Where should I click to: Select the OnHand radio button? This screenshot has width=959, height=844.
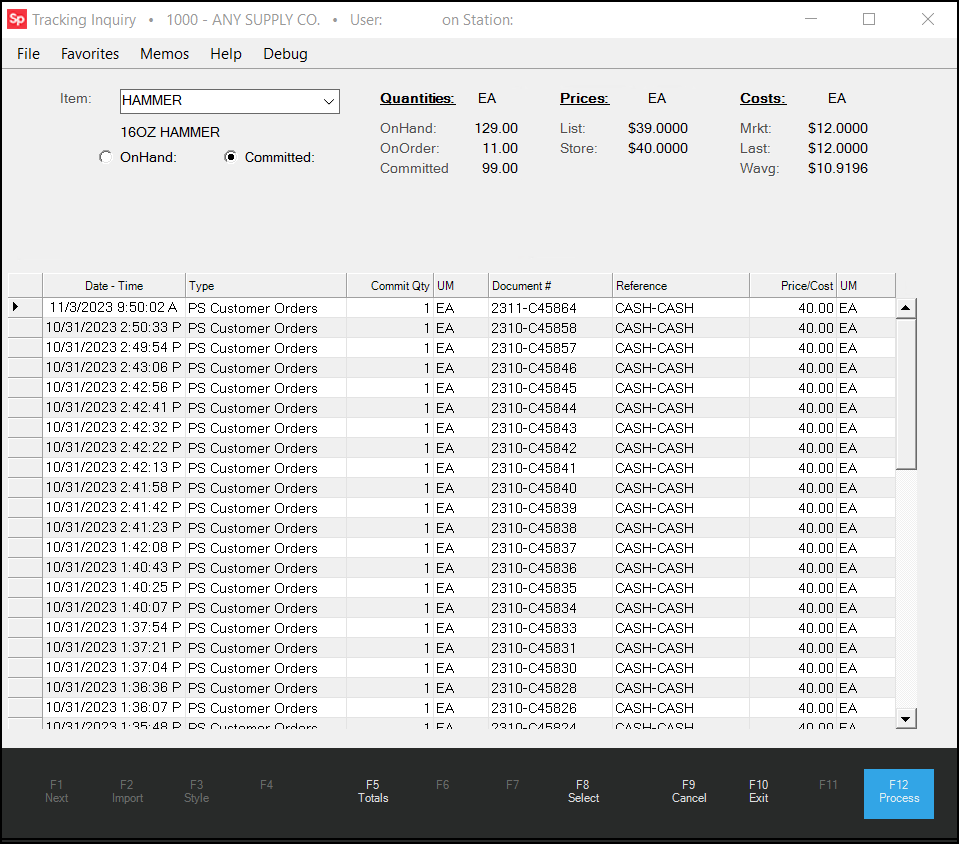pos(106,157)
